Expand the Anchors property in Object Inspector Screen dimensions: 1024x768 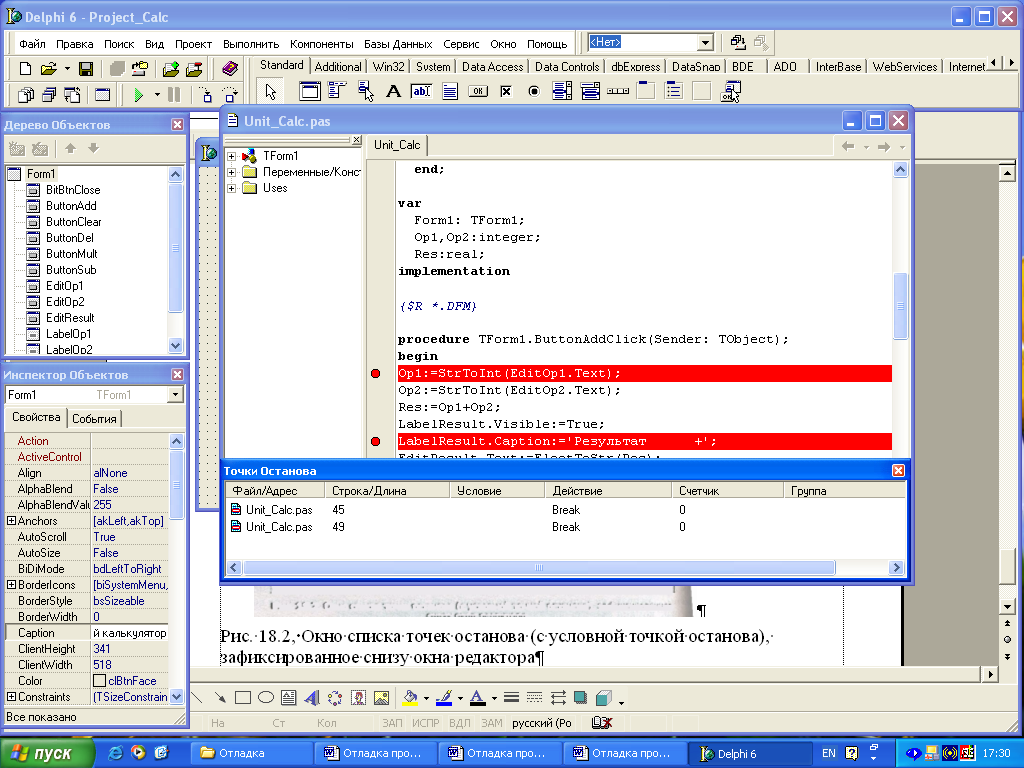point(11,520)
